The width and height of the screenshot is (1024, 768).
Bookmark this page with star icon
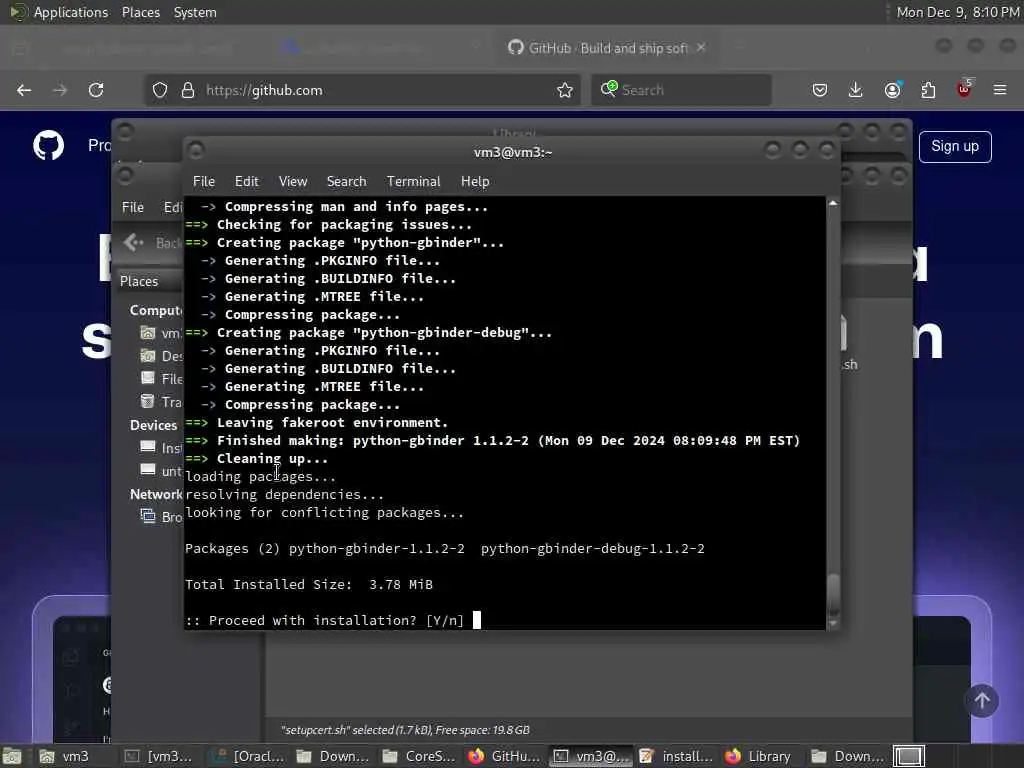coord(565,90)
